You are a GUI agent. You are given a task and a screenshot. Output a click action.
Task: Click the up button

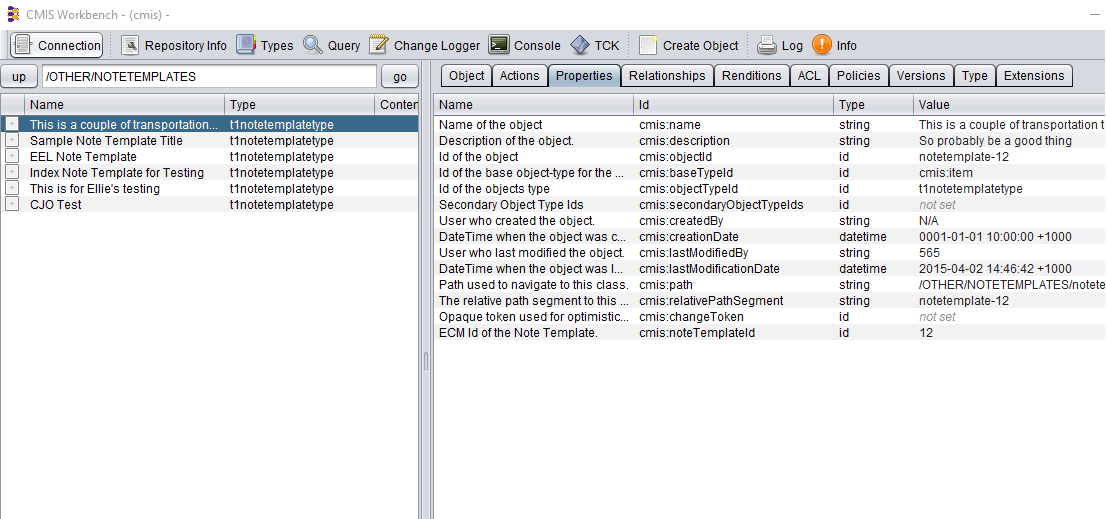(x=19, y=76)
